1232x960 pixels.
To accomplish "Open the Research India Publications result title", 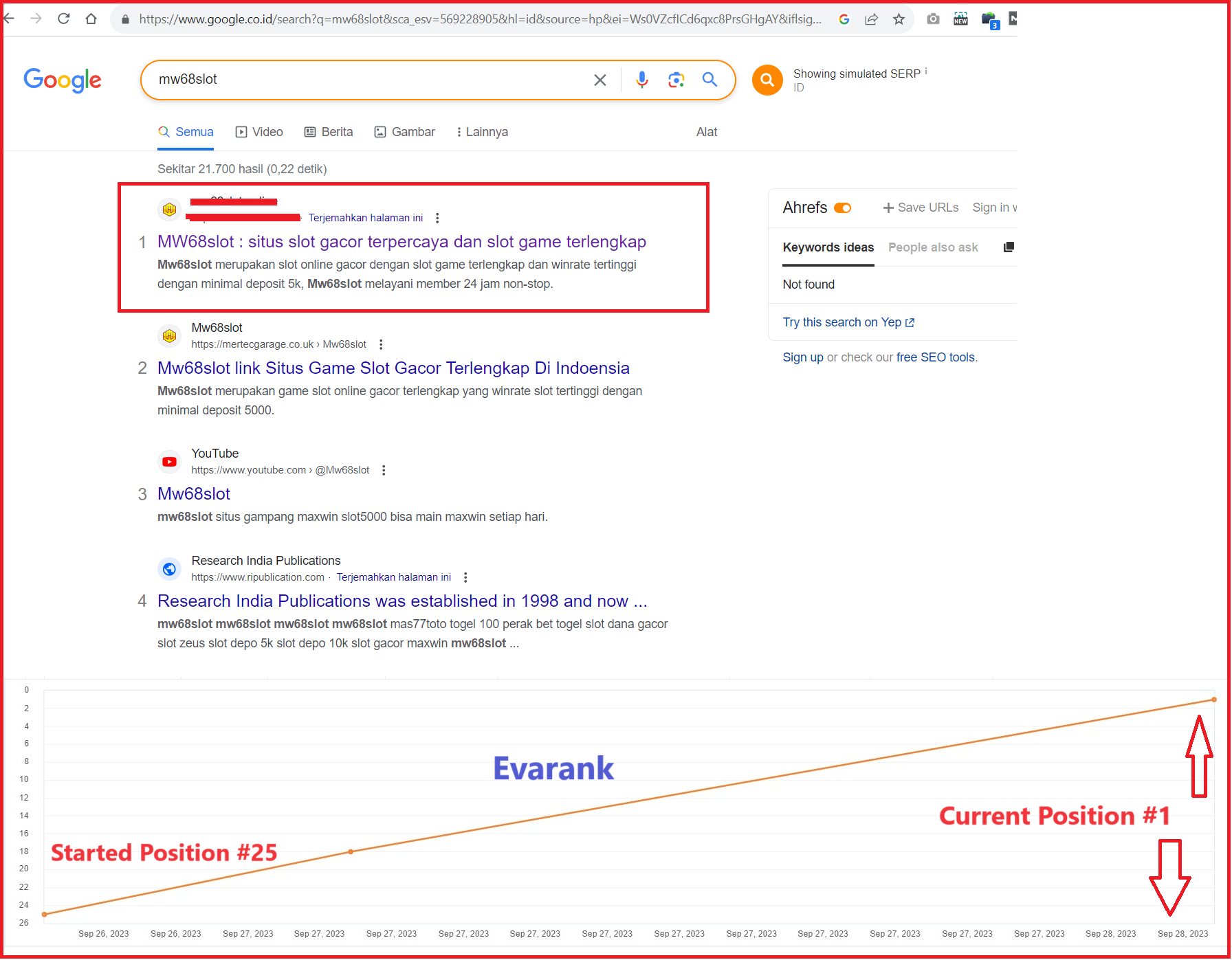I will tap(402, 601).
